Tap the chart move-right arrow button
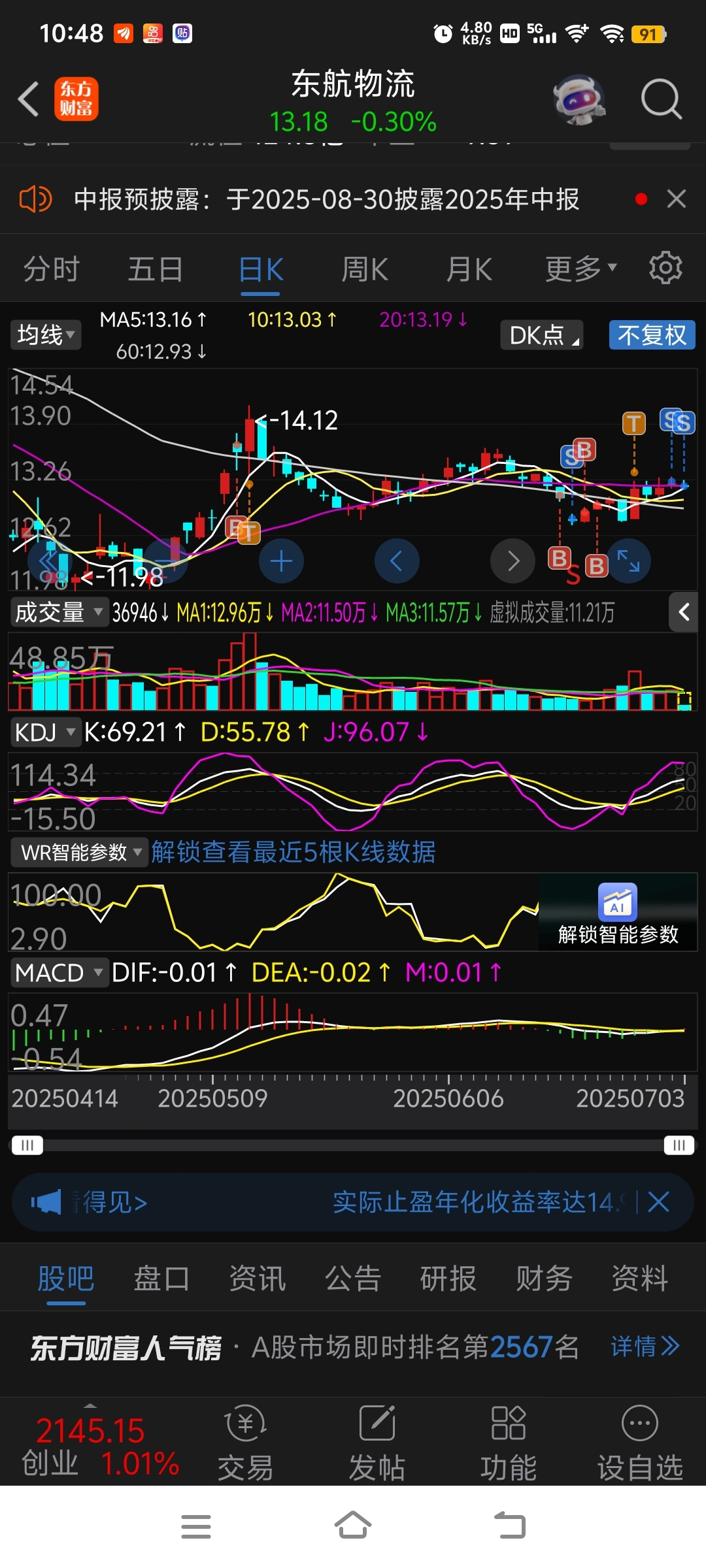Image resolution: width=706 pixels, height=1568 pixels. [513, 561]
